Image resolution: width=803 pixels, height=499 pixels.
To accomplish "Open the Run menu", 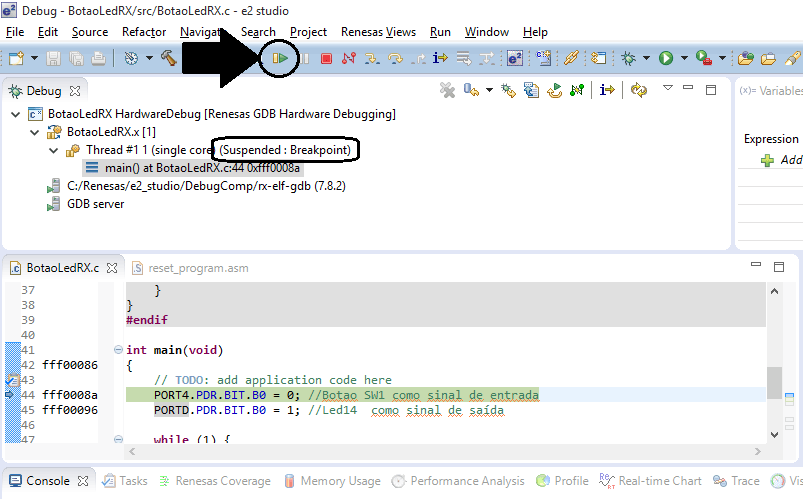I will tap(440, 32).
